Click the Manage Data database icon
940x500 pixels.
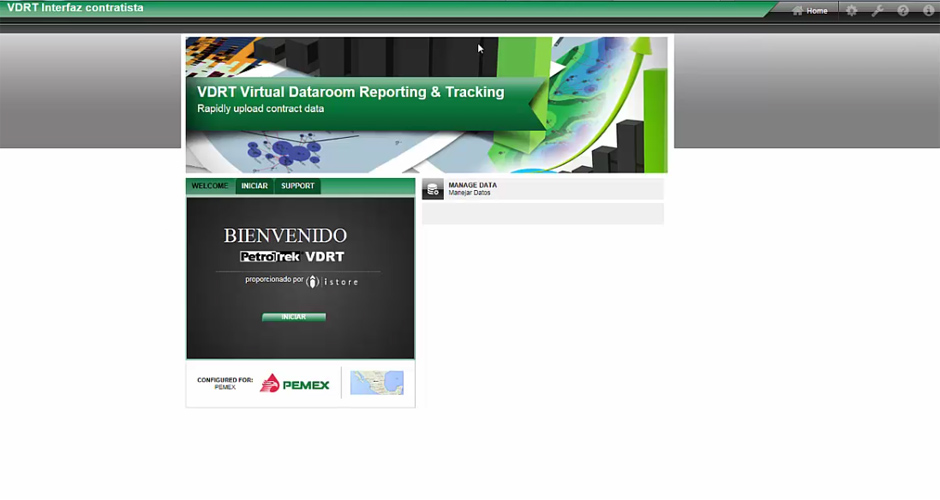pos(433,190)
